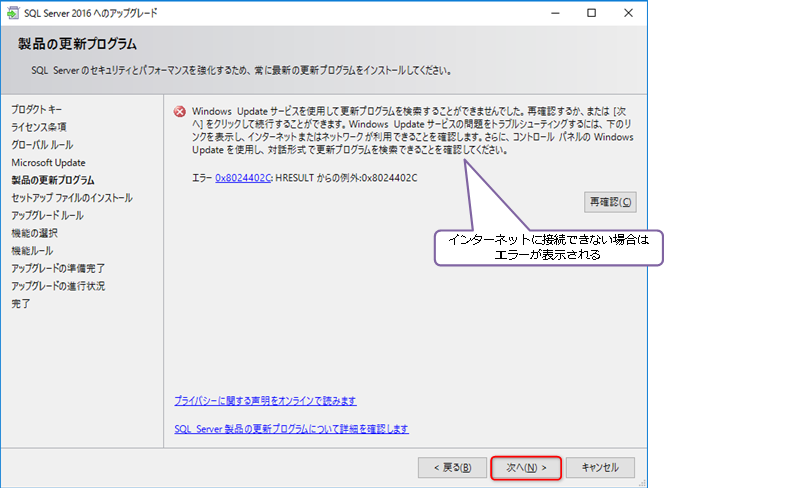The height and width of the screenshot is (489, 800).
Task: Select the アップグレードの準備完了 step
Action: 58,268
